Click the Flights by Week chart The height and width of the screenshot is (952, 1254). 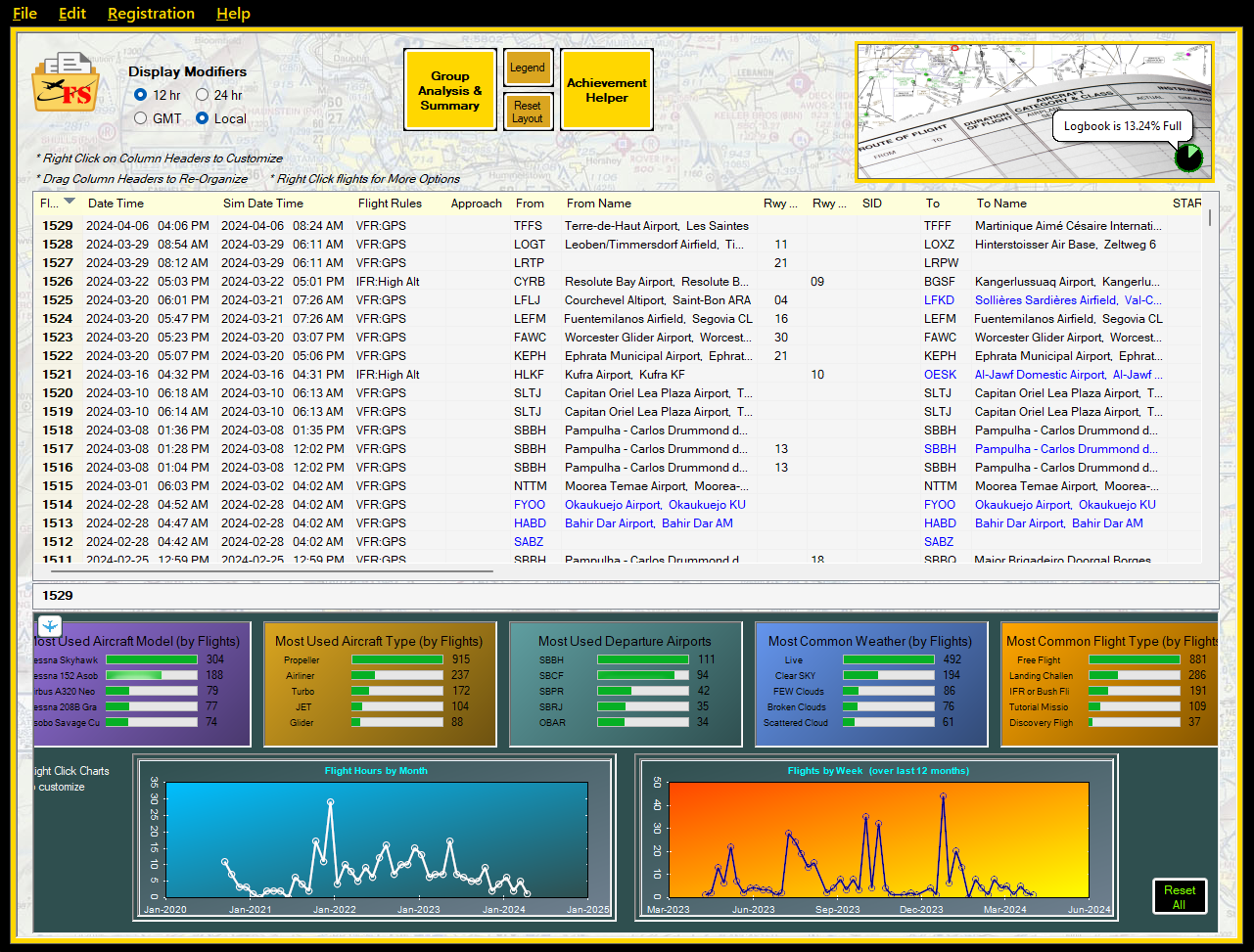[877, 838]
